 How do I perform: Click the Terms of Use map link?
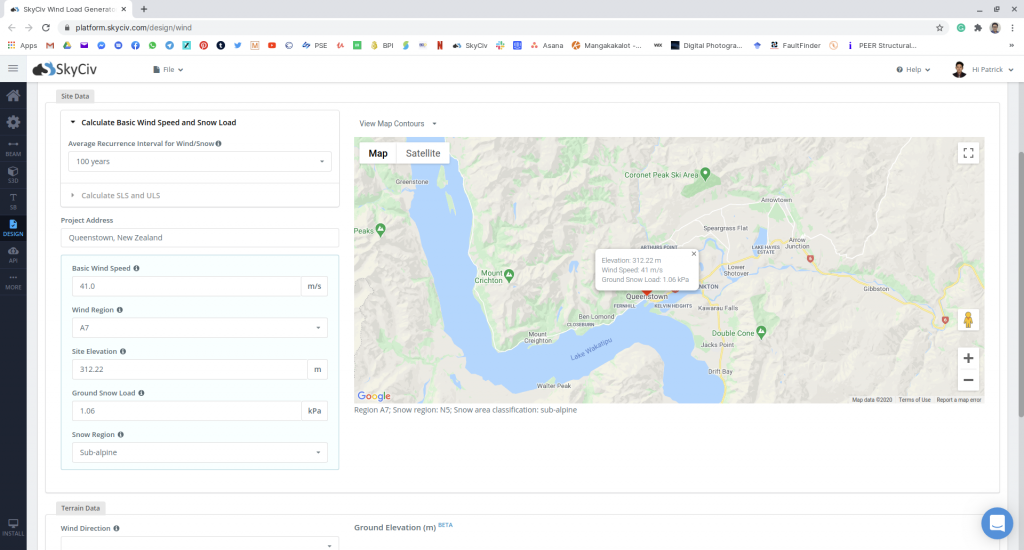(914, 400)
